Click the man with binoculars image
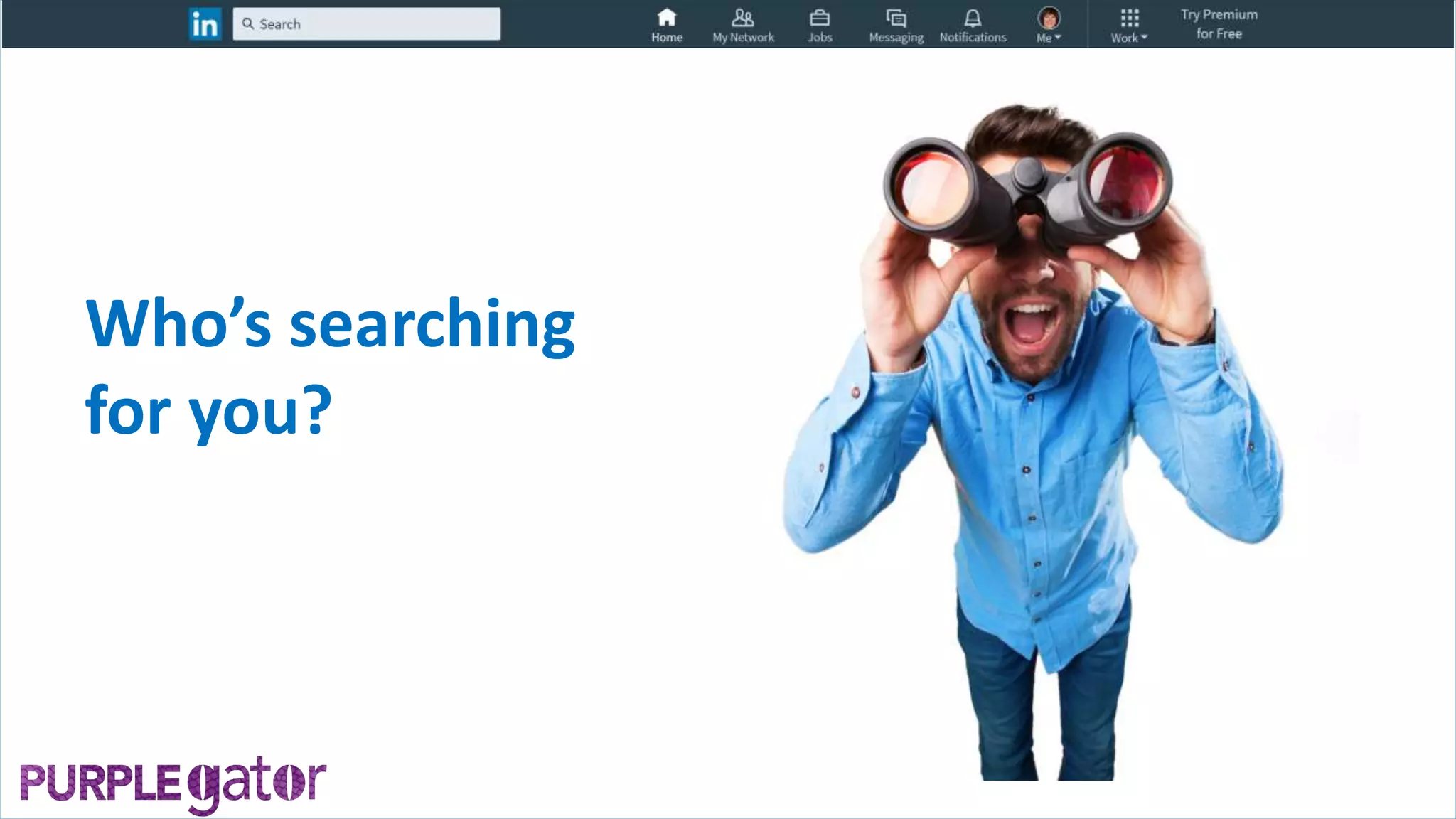1456x819 pixels. tap(1034, 441)
